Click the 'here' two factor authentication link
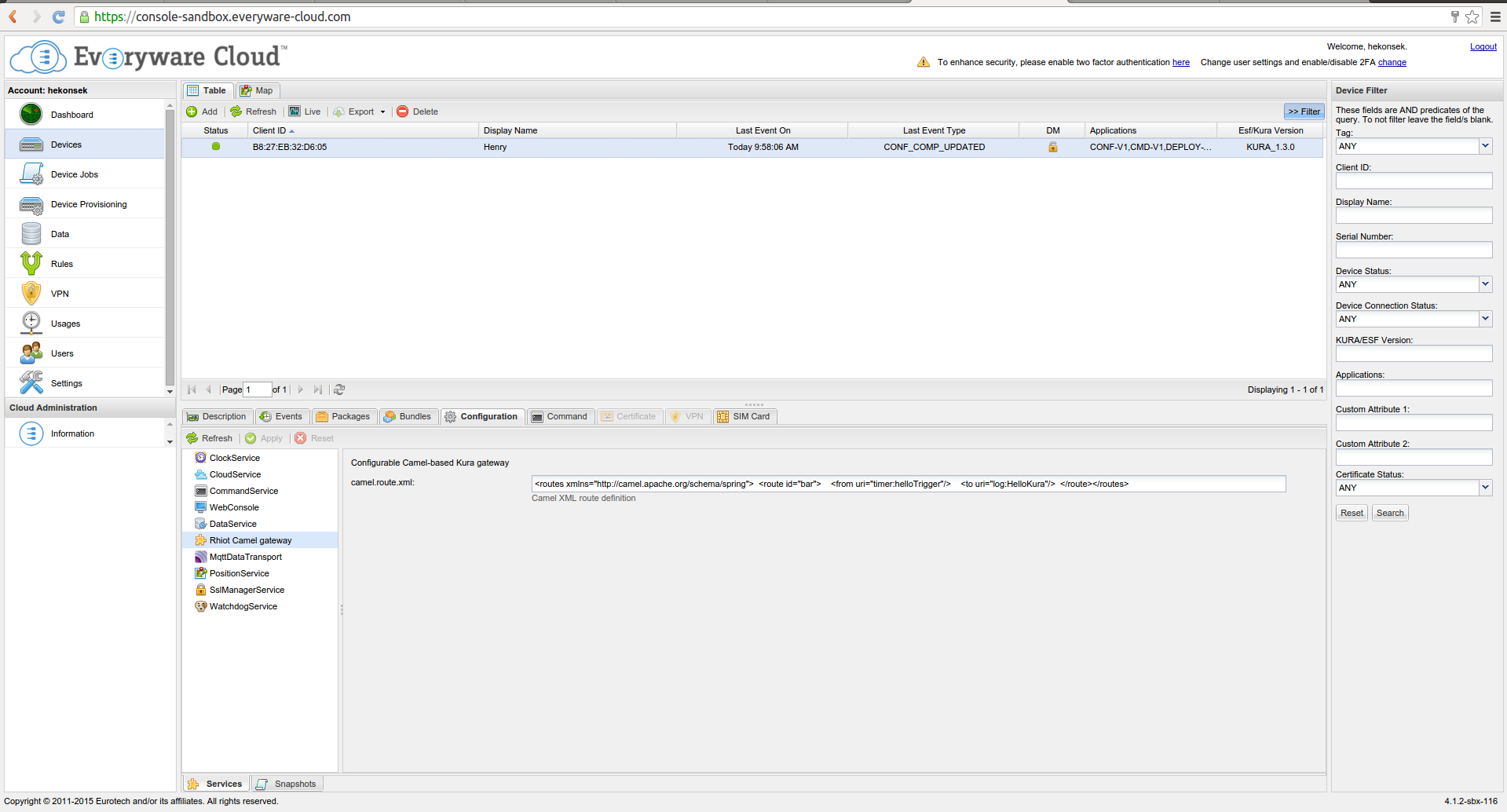Screen dimensions: 1507x812 click(1181, 62)
